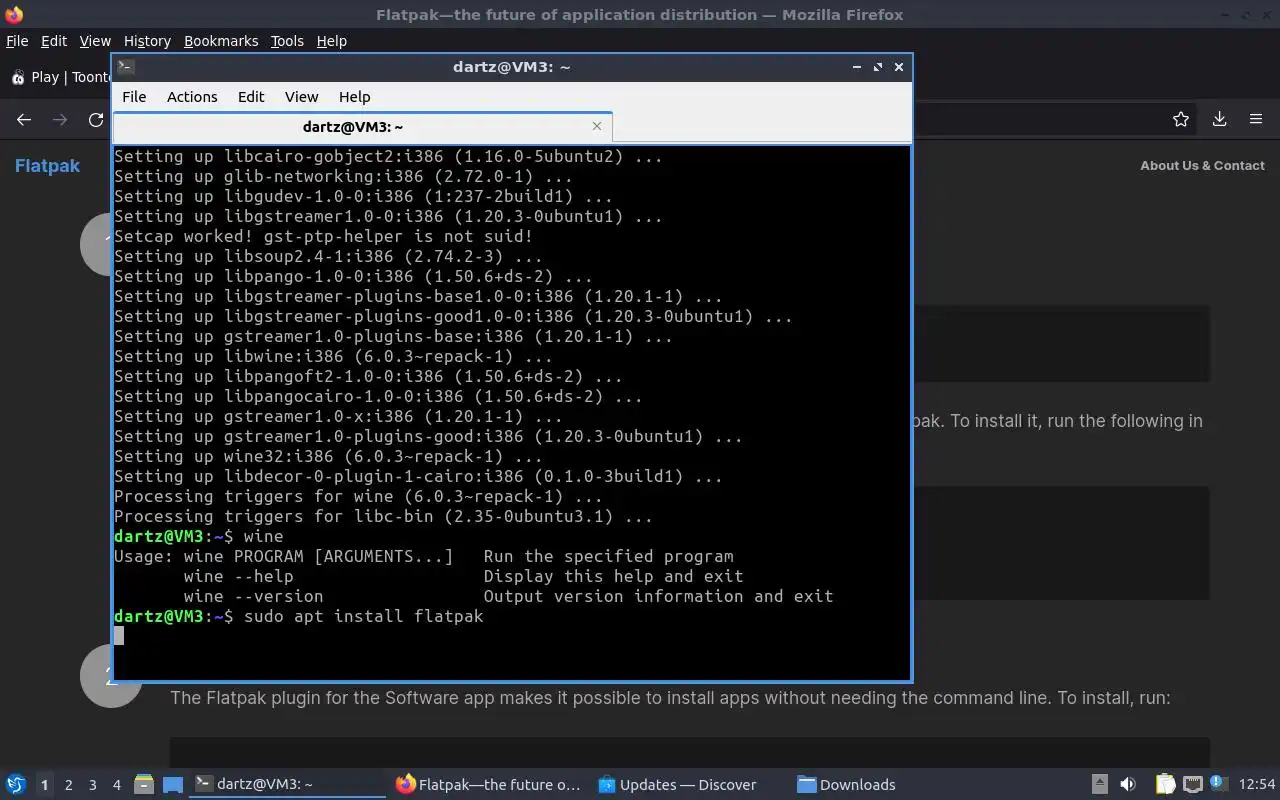This screenshot has width=1280, height=800.
Task: Open the terminal Actions menu
Action: coord(192,96)
